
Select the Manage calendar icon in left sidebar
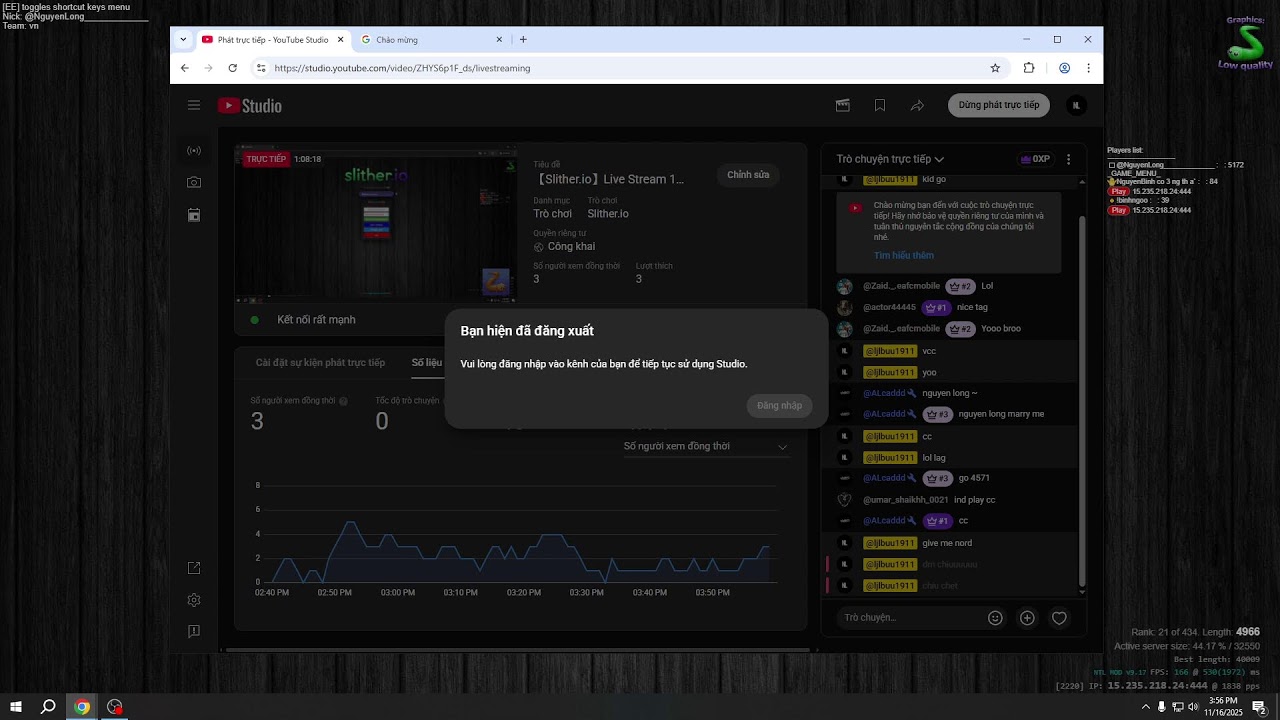pos(194,215)
